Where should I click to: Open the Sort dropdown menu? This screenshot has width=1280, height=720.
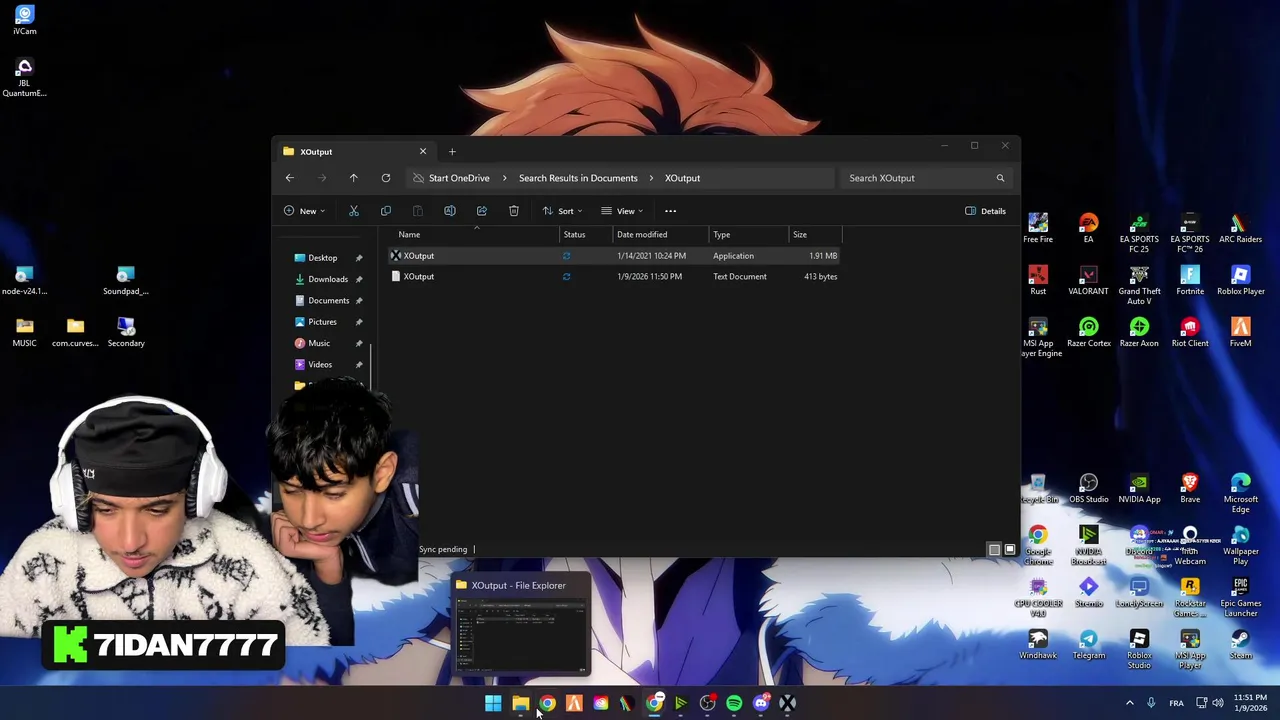click(562, 211)
